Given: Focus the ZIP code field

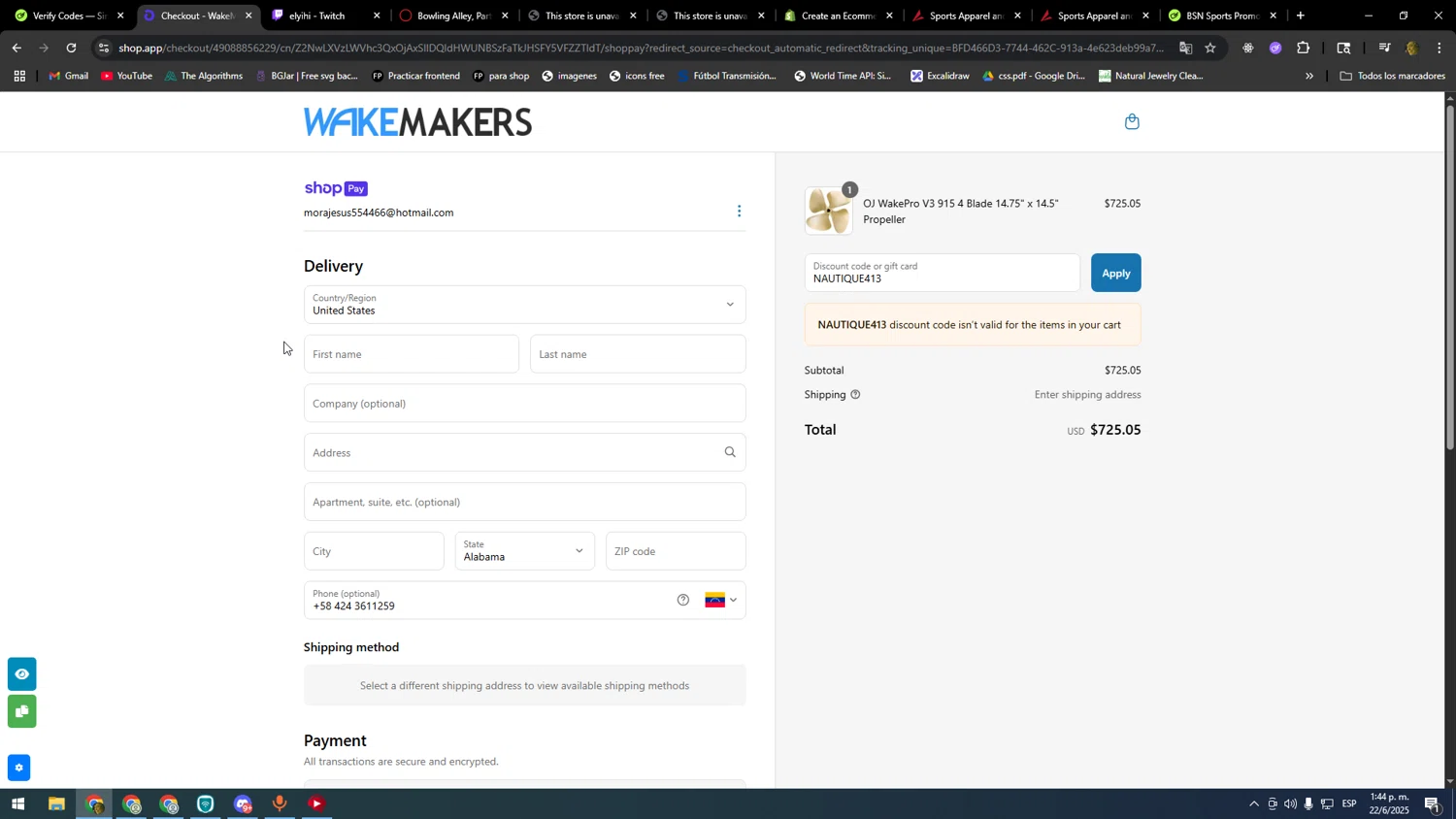Looking at the screenshot, I should [x=676, y=551].
